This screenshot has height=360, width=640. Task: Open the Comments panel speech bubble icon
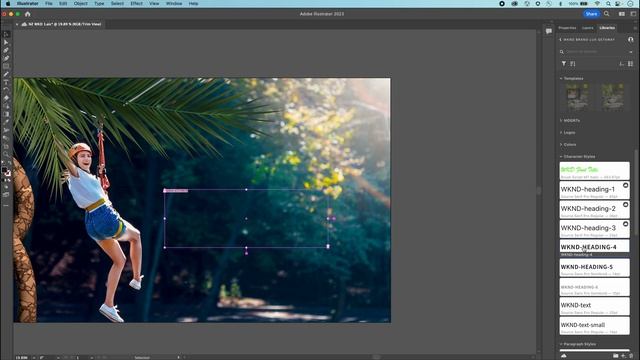click(x=549, y=31)
